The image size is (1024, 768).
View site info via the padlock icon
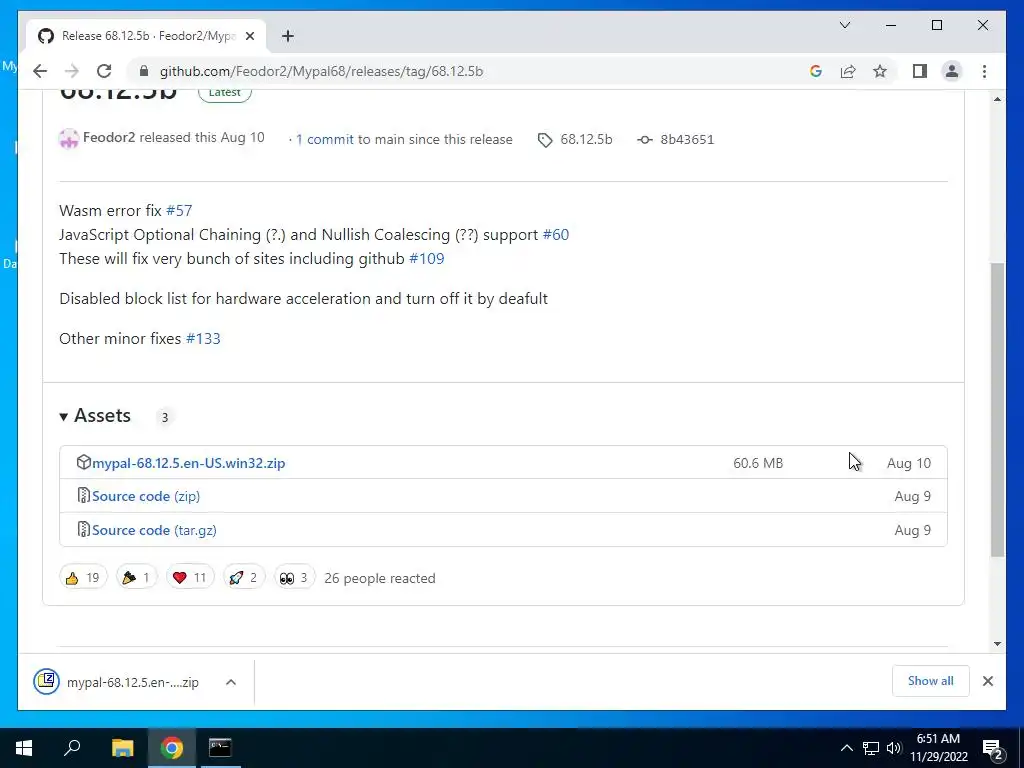click(144, 71)
